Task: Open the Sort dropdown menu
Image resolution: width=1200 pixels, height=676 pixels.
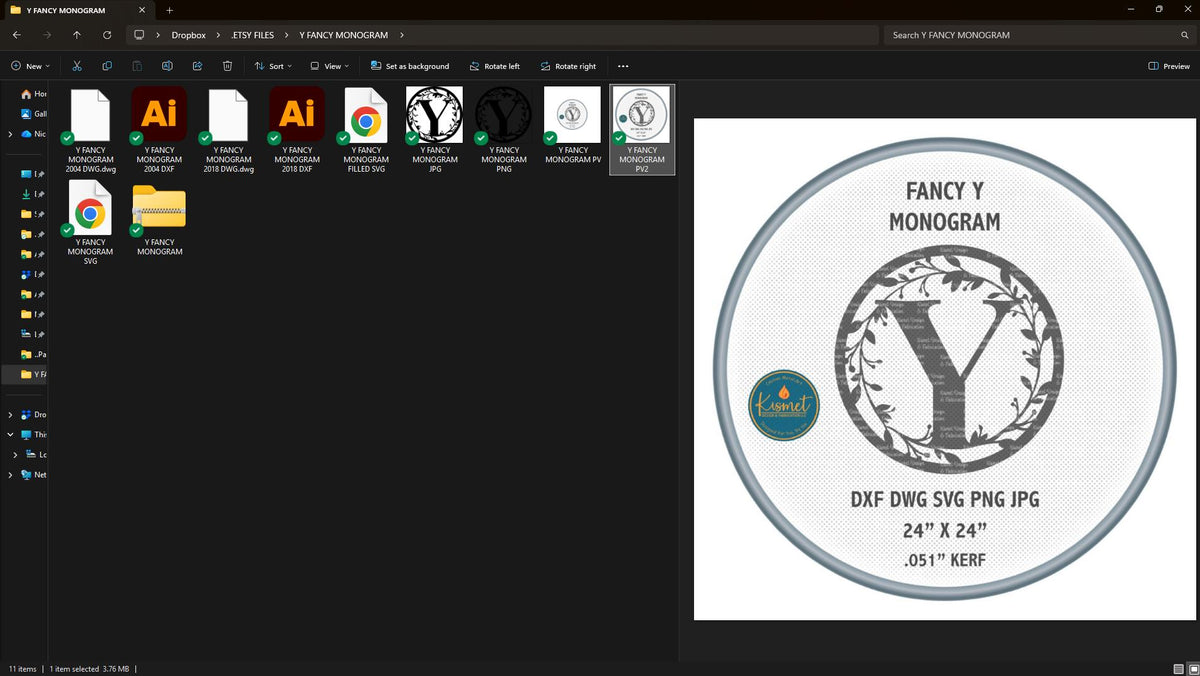Action: click(x=273, y=66)
